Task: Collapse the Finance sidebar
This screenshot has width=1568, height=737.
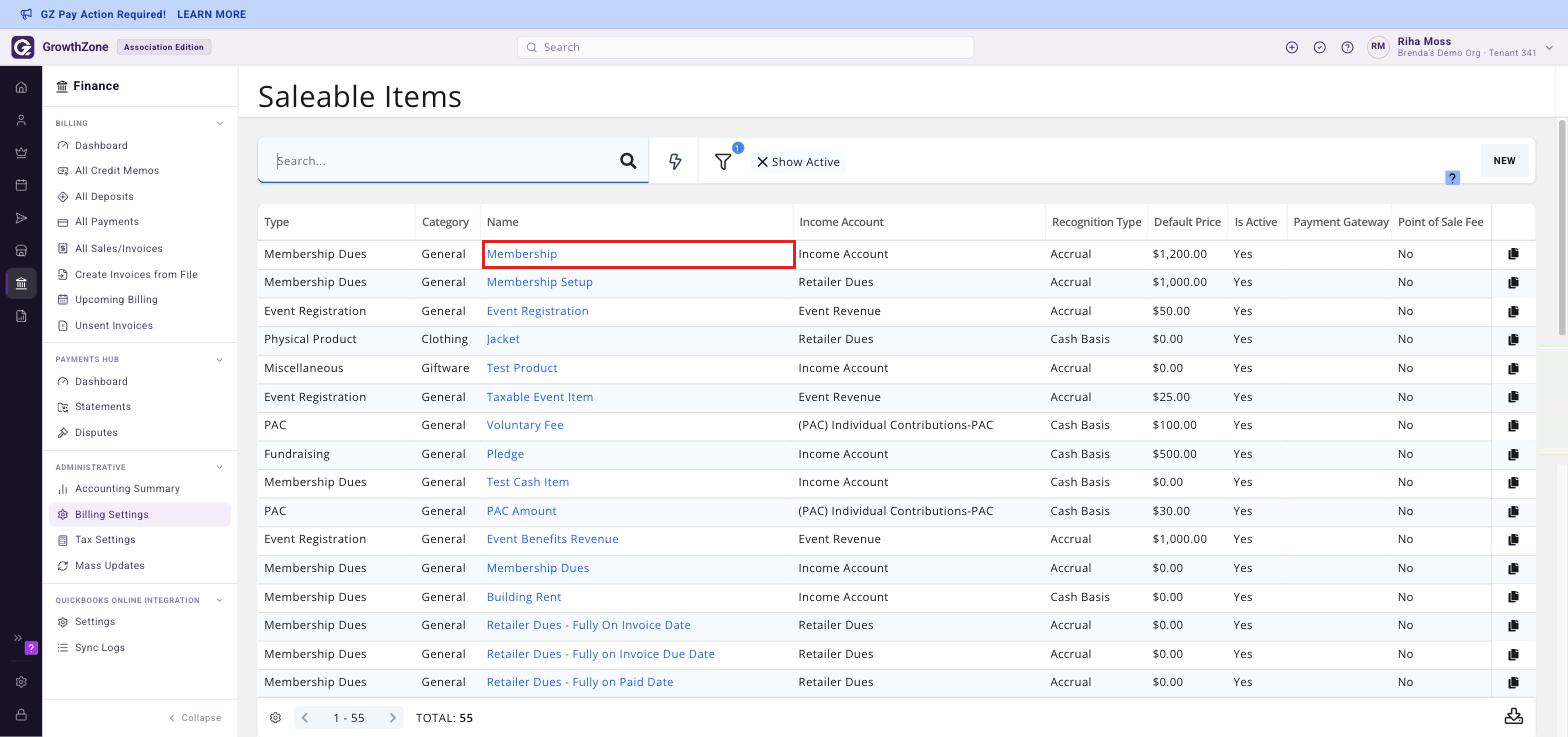Action: pos(195,718)
